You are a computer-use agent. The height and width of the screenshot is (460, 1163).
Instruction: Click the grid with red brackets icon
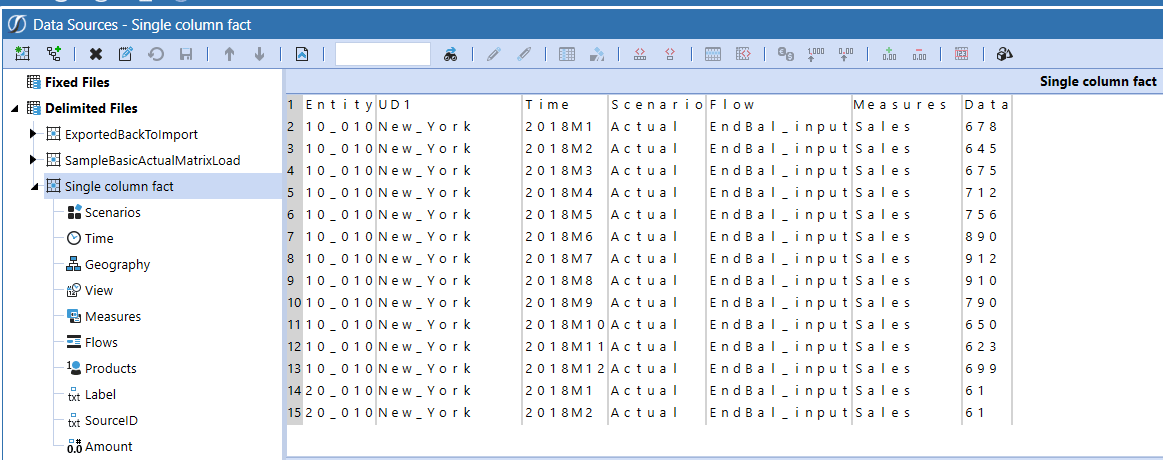(x=743, y=53)
